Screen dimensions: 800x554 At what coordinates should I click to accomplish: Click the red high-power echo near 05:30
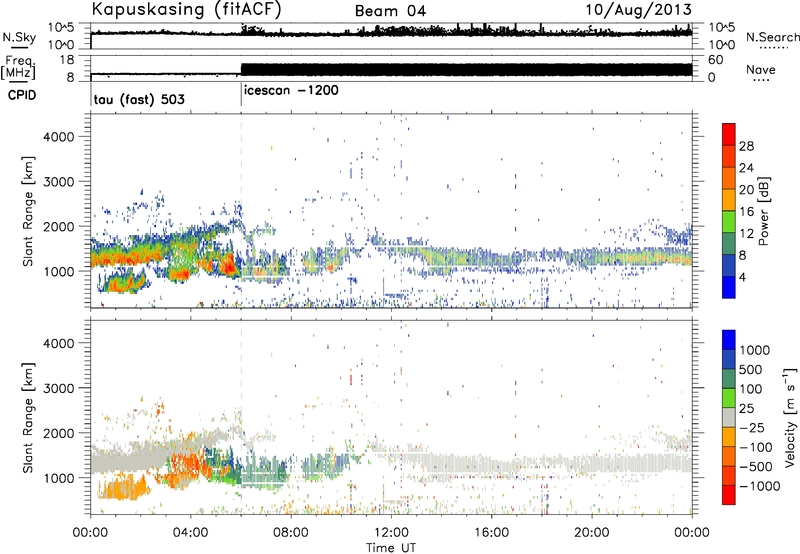(x=229, y=266)
